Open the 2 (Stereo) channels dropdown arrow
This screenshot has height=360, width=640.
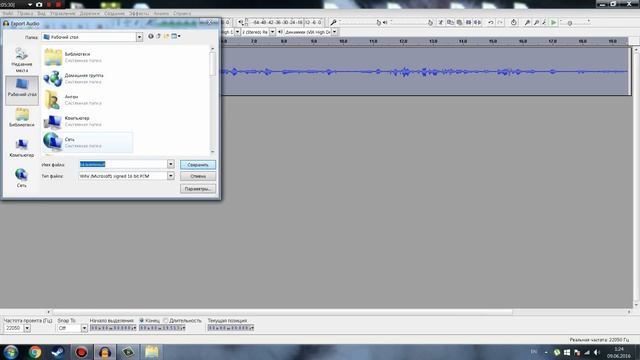[272, 32]
